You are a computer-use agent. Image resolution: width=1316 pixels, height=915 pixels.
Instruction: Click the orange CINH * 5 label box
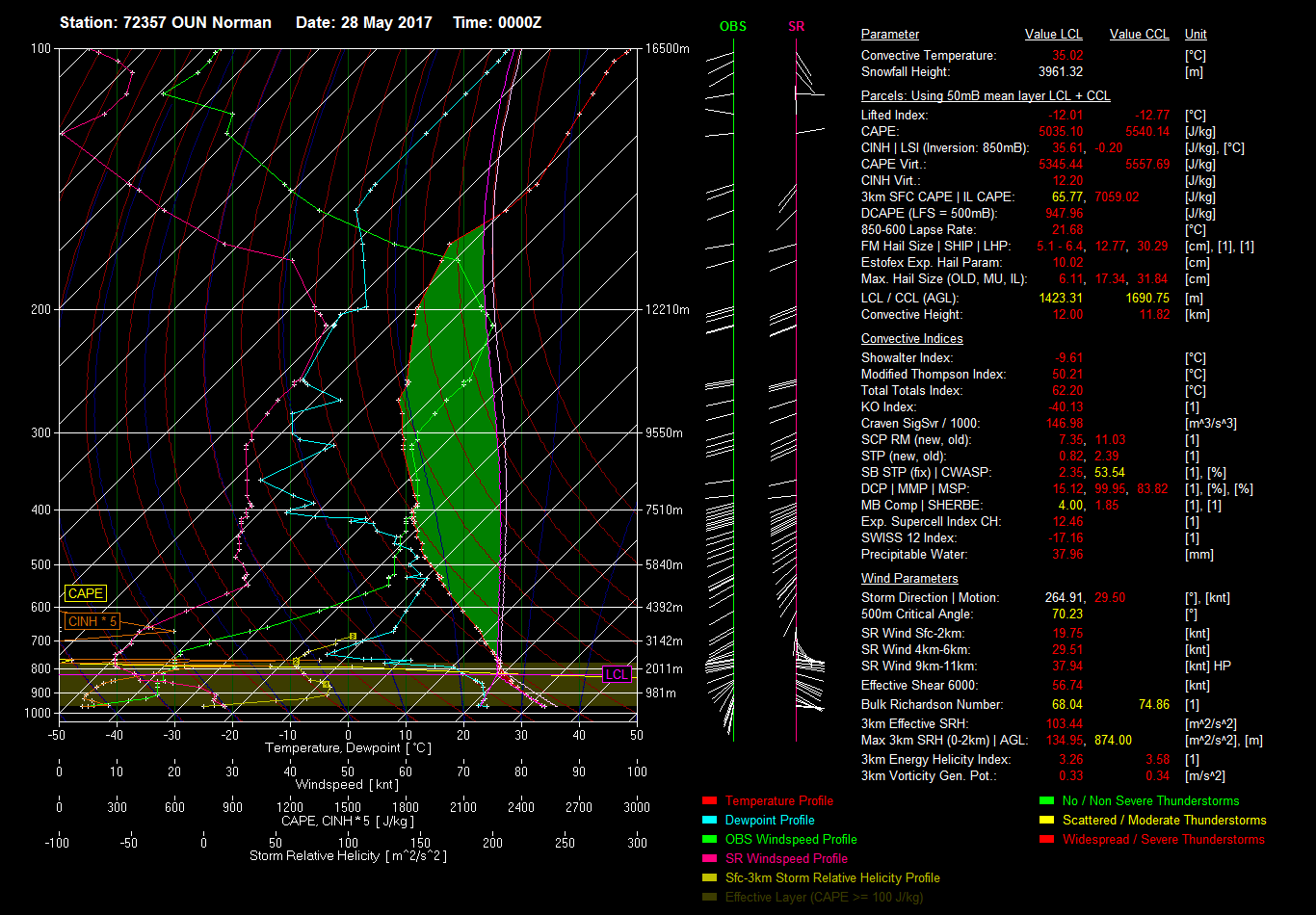point(92,621)
